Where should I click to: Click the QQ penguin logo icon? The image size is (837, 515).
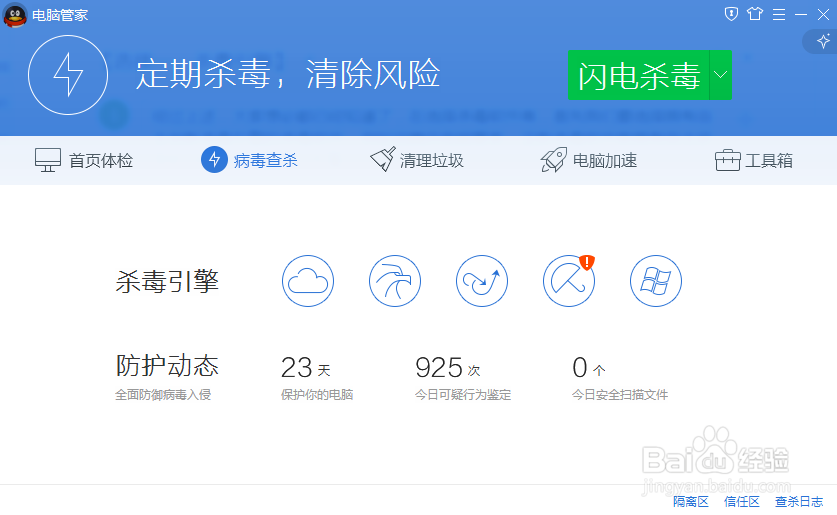pyautogui.click(x=14, y=14)
